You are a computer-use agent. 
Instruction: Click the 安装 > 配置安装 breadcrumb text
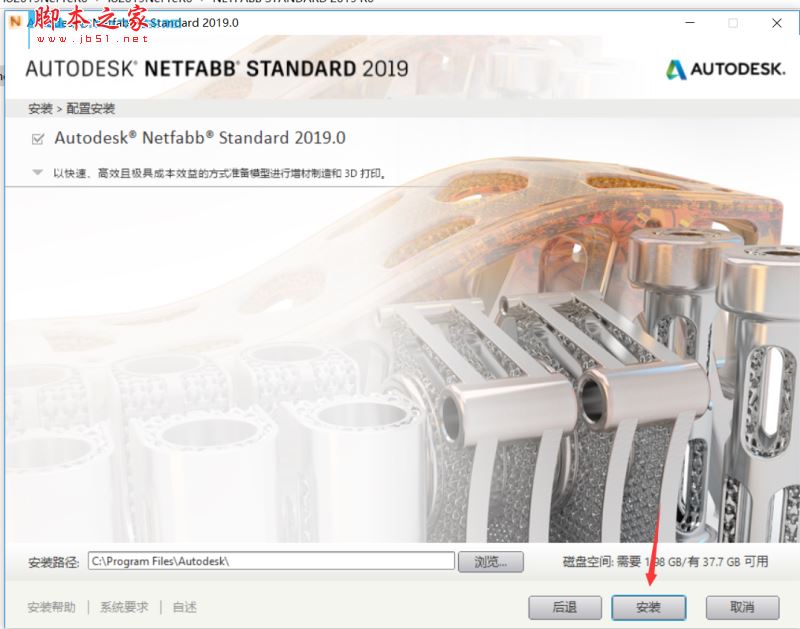(x=71, y=109)
